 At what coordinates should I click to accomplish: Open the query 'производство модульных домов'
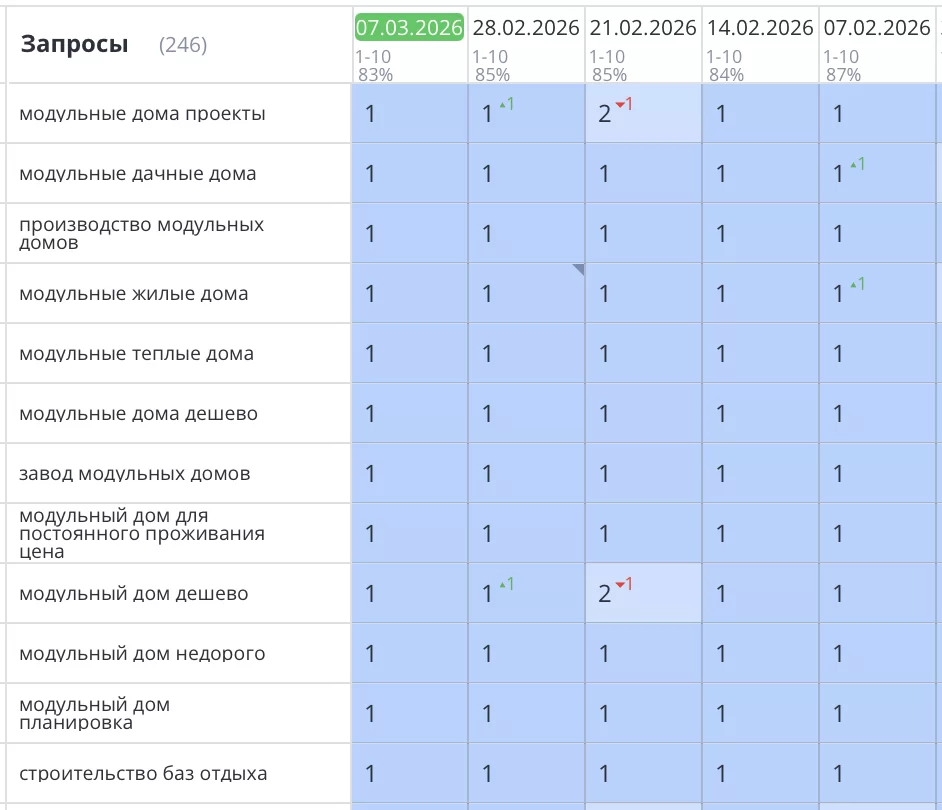click(x=141, y=233)
